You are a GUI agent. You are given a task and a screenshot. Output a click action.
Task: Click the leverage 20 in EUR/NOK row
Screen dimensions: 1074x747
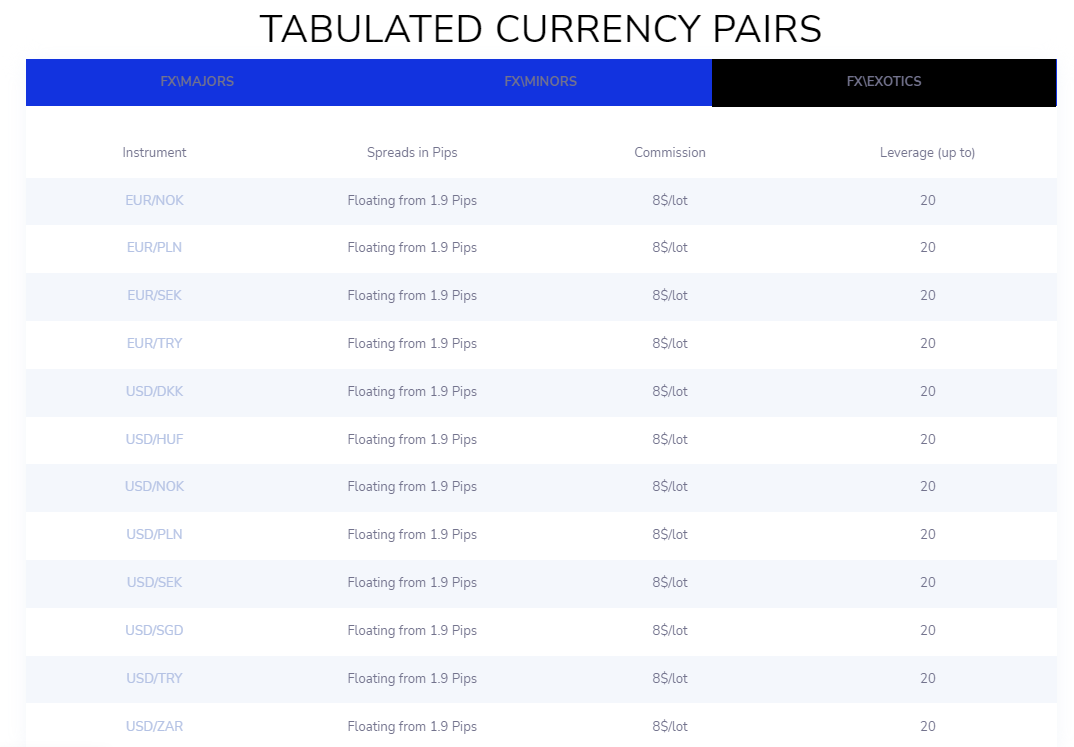[x=927, y=201]
